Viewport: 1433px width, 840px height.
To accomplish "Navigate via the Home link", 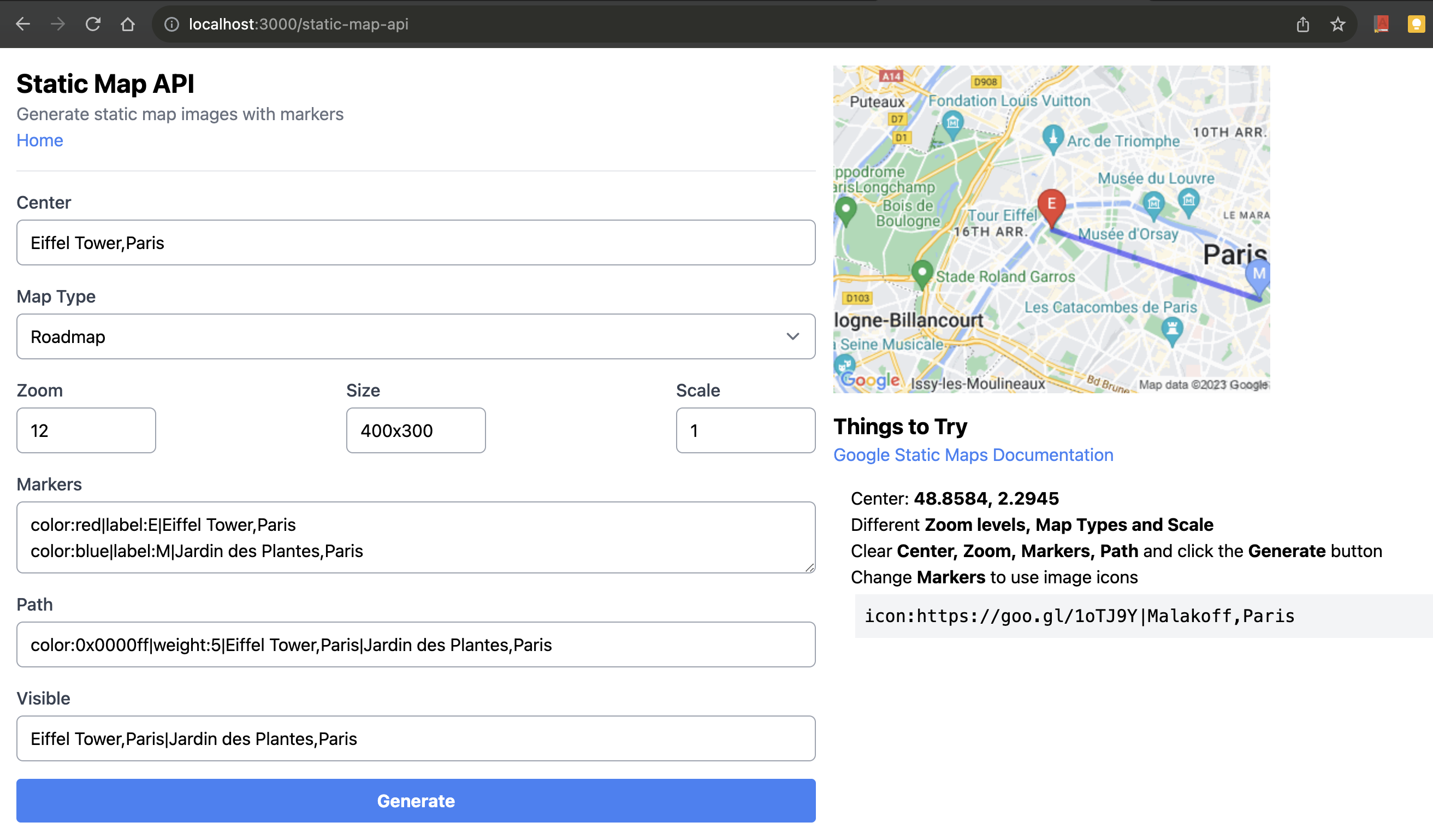I will (39, 140).
